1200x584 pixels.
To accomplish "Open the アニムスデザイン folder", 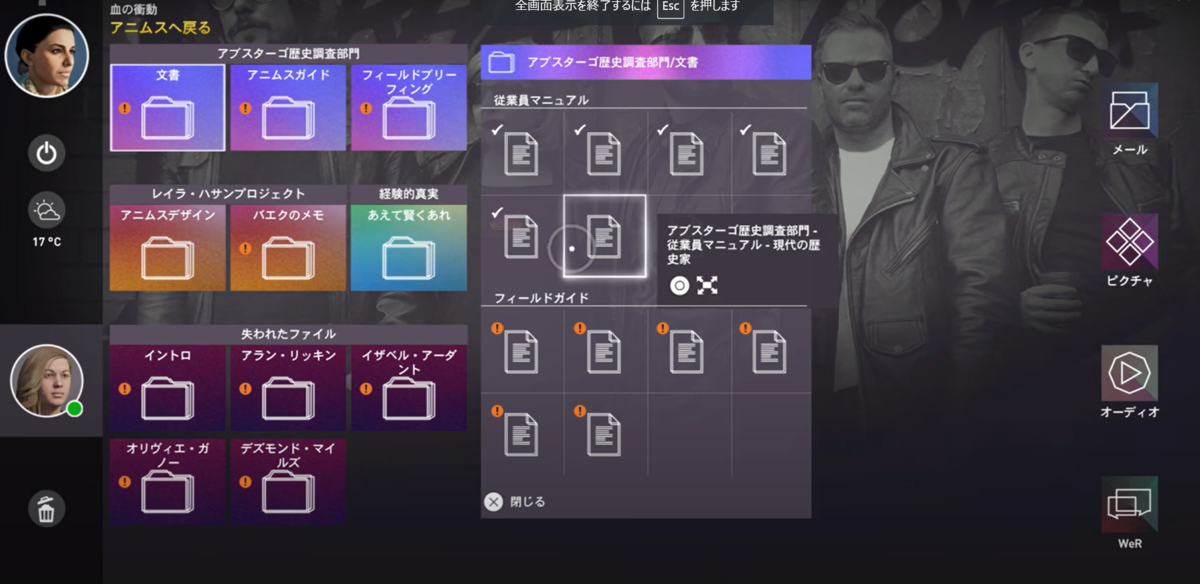I will pyautogui.click(x=168, y=248).
